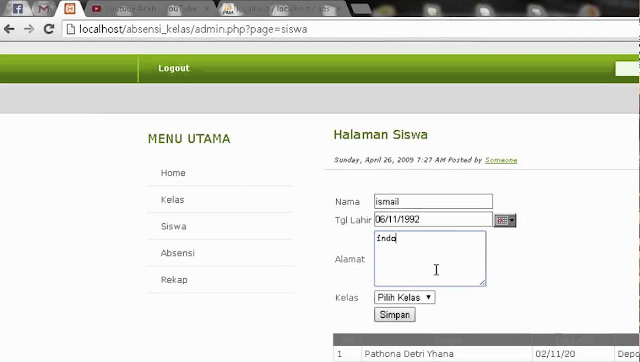The width and height of the screenshot is (640, 362).
Task: Open the YouTube Aceh tab
Action: click(x=149, y=9)
